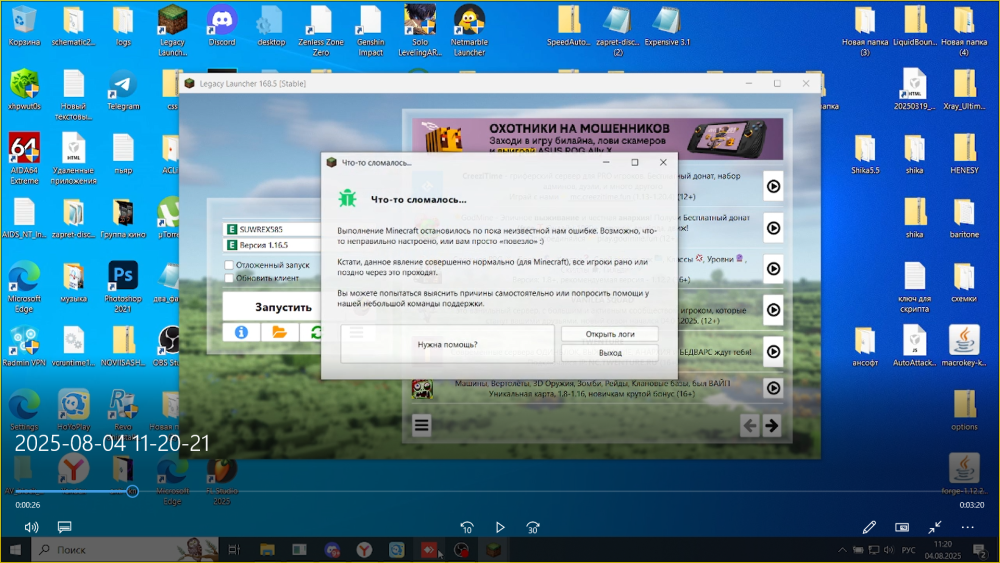Mute the video player volume

tap(31, 527)
